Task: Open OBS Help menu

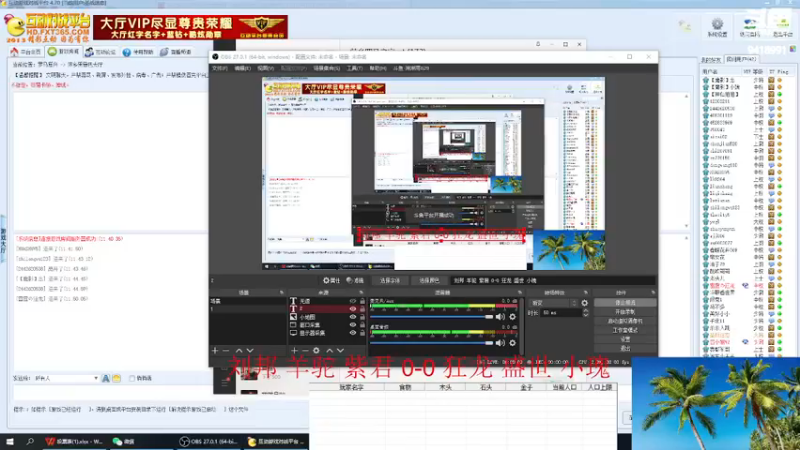Action: [378, 68]
